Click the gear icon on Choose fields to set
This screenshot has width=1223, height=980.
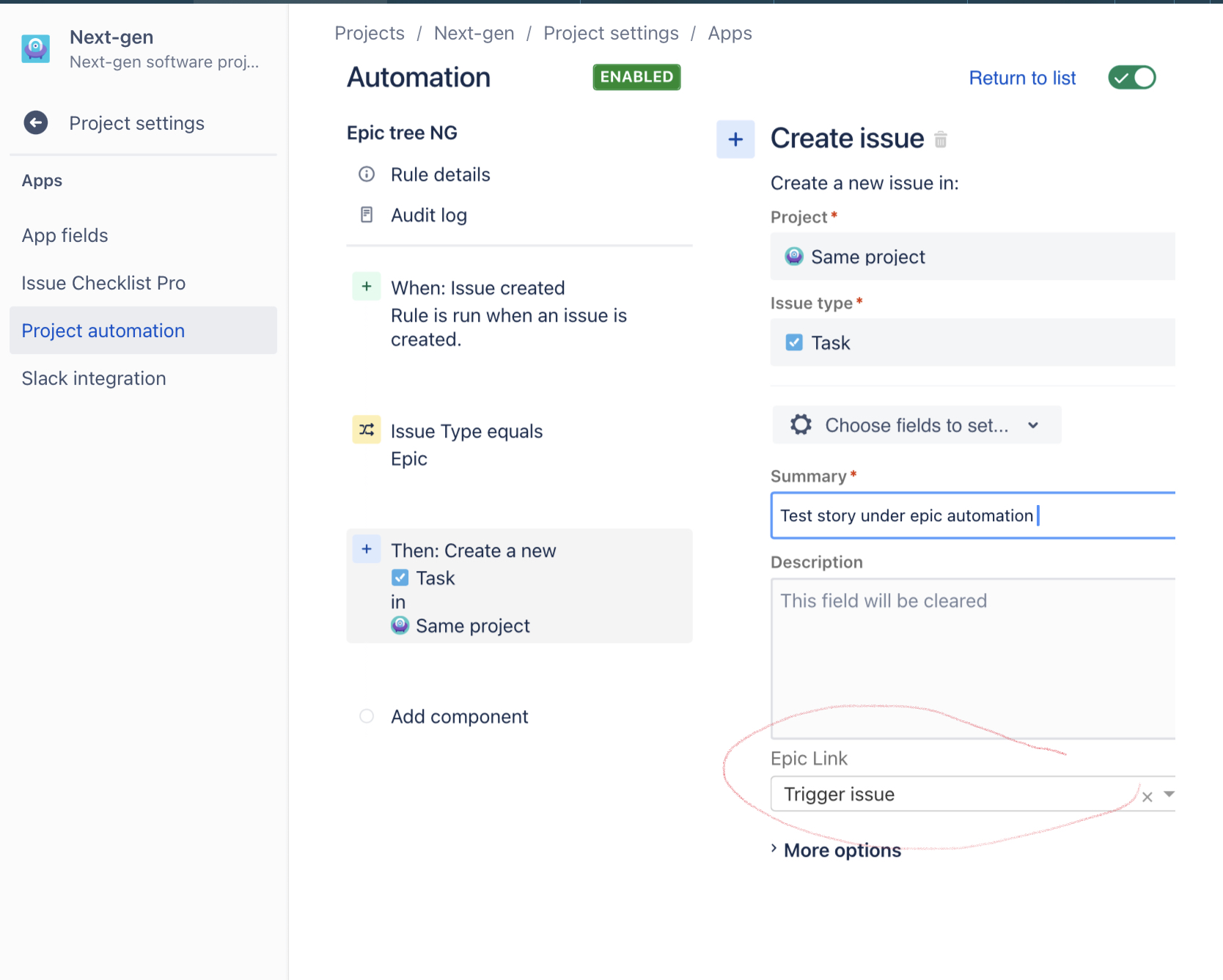(x=800, y=424)
